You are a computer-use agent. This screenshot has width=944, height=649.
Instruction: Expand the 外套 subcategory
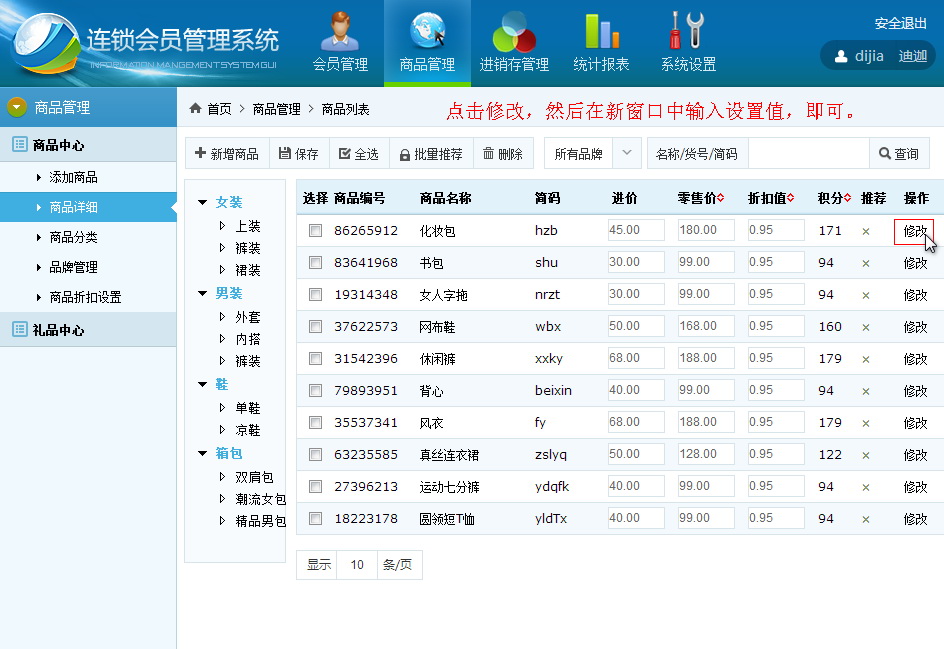point(222,317)
